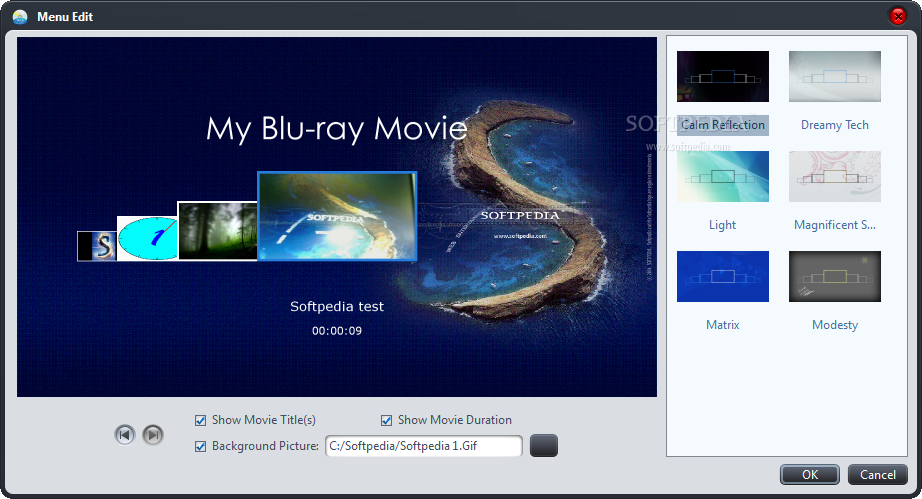Uncheck the Background Picture checkbox

click(201, 446)
